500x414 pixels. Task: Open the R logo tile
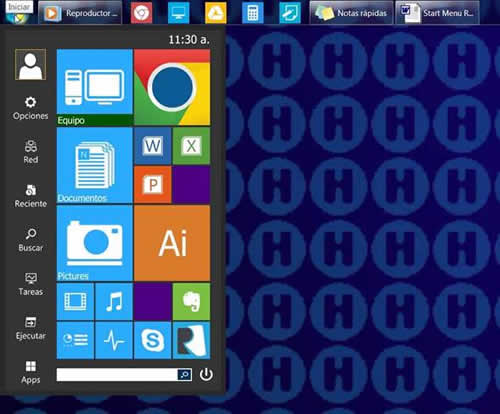point(191,340)
